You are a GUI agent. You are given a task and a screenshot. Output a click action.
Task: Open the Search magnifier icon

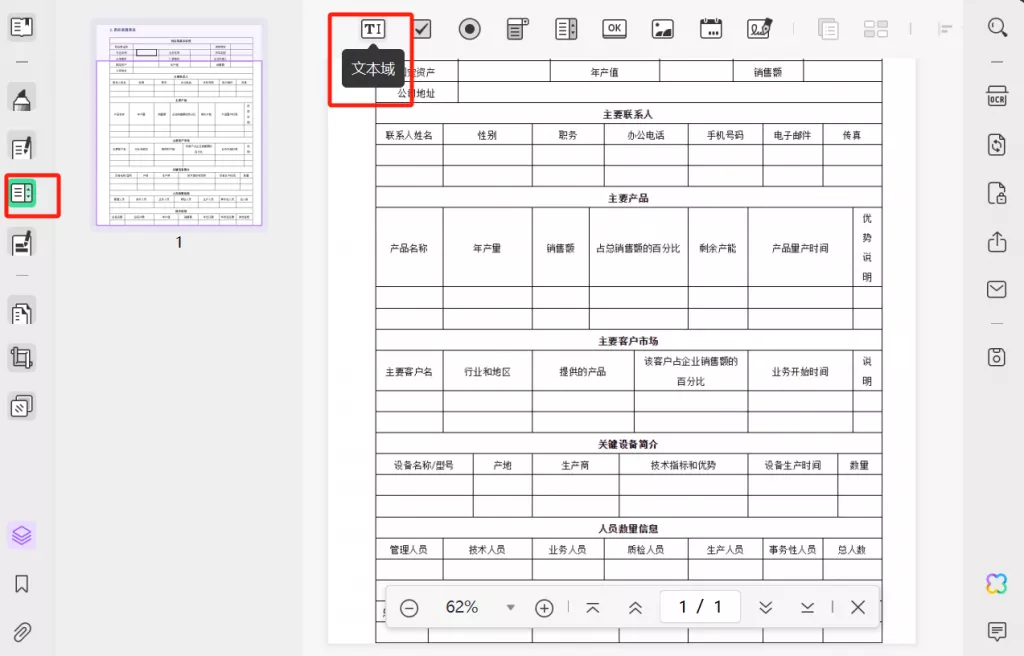(997, 27)
